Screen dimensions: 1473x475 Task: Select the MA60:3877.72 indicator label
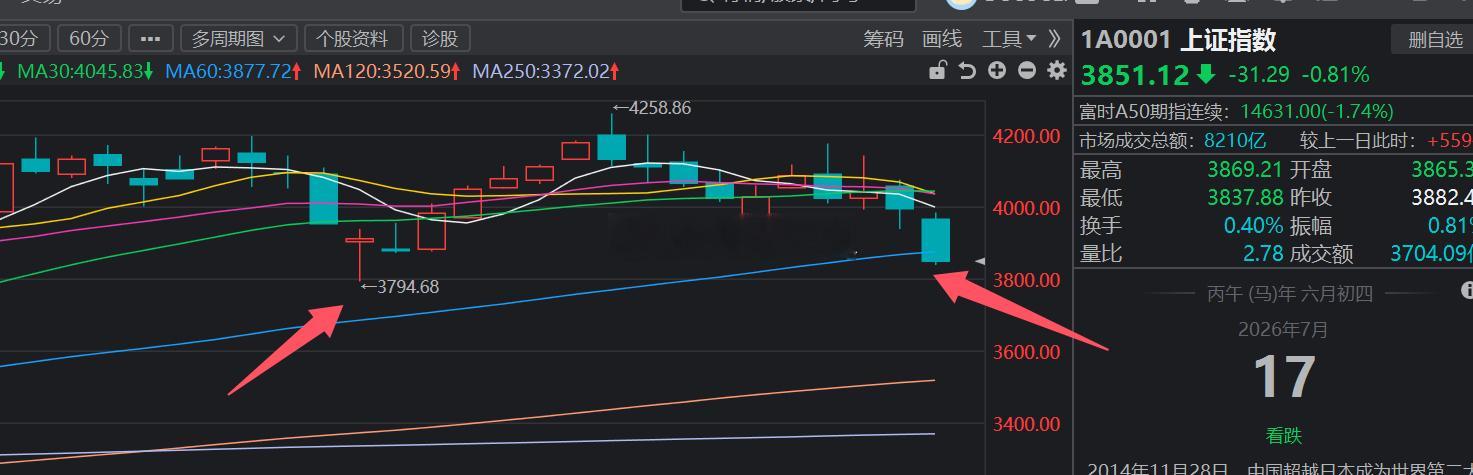(234, 71)
